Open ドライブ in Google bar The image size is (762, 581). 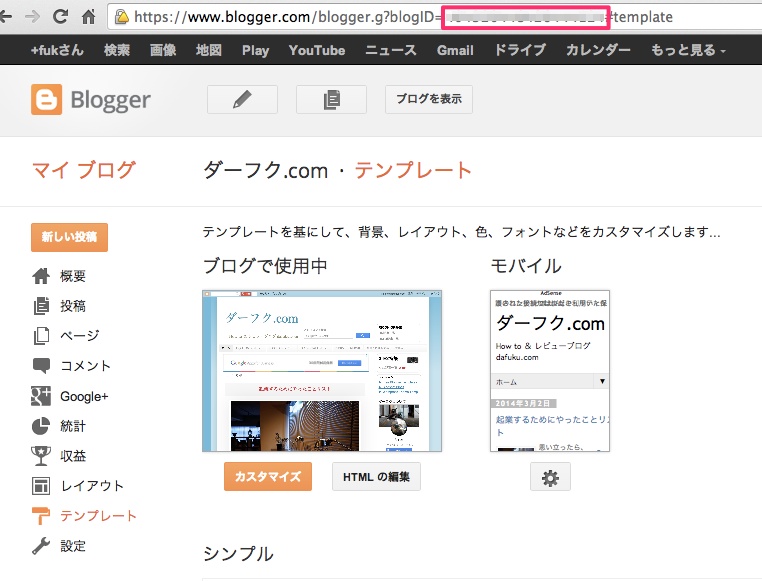[x=520, y=50]
